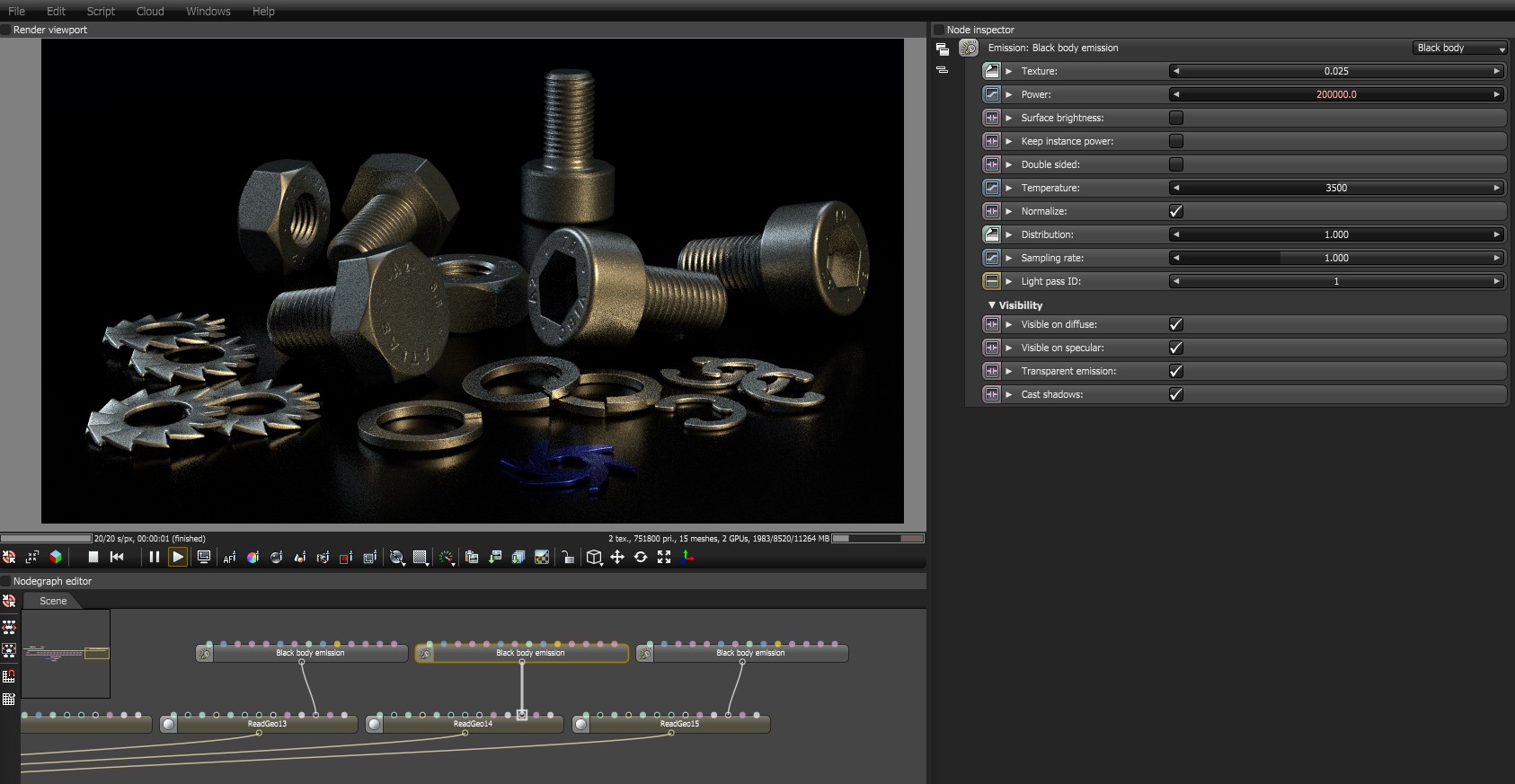1515x784 pixels.
Task: Open the File menu
Action: (x=17, y=11)
